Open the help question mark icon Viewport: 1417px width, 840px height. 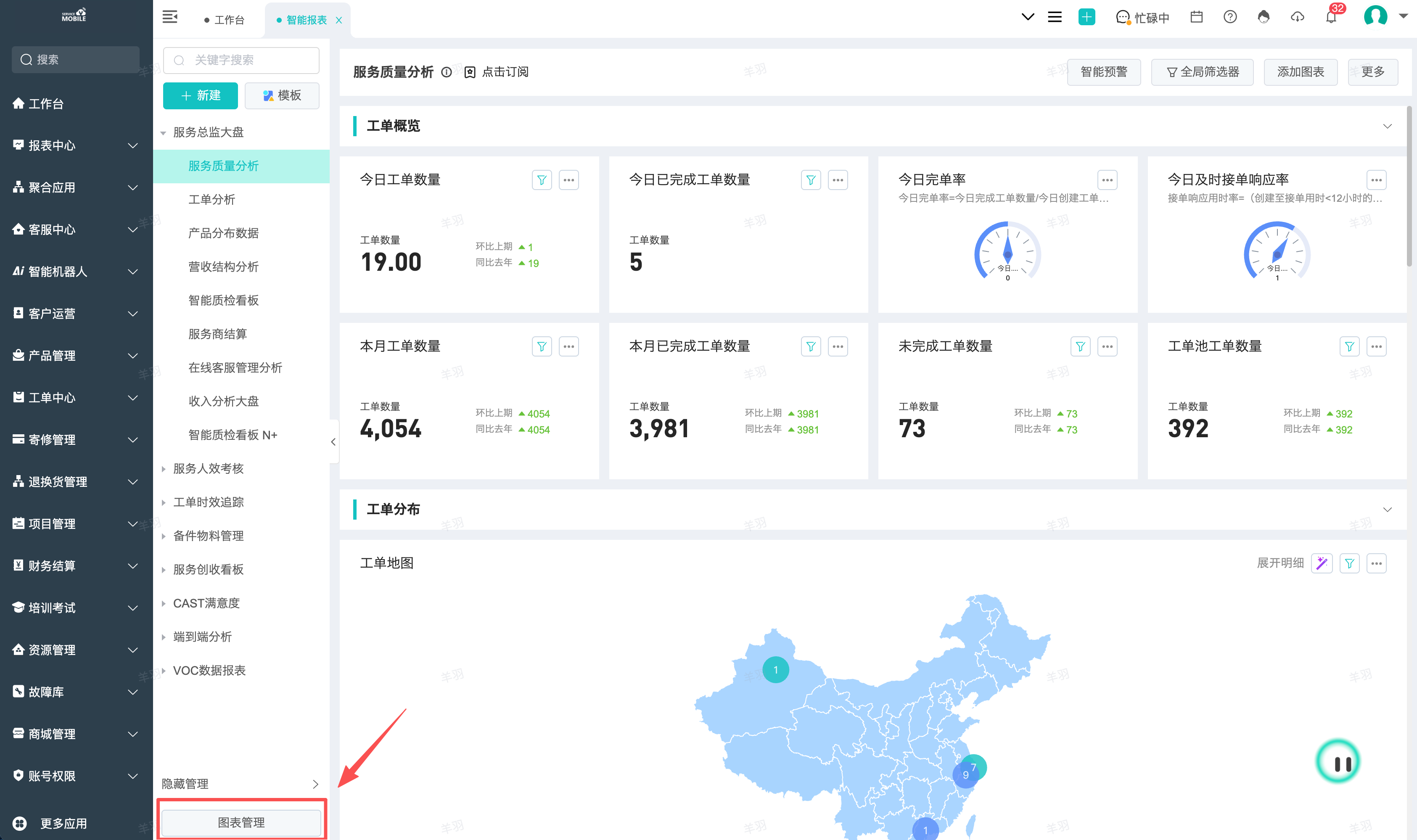click(x=1229, y=17)
